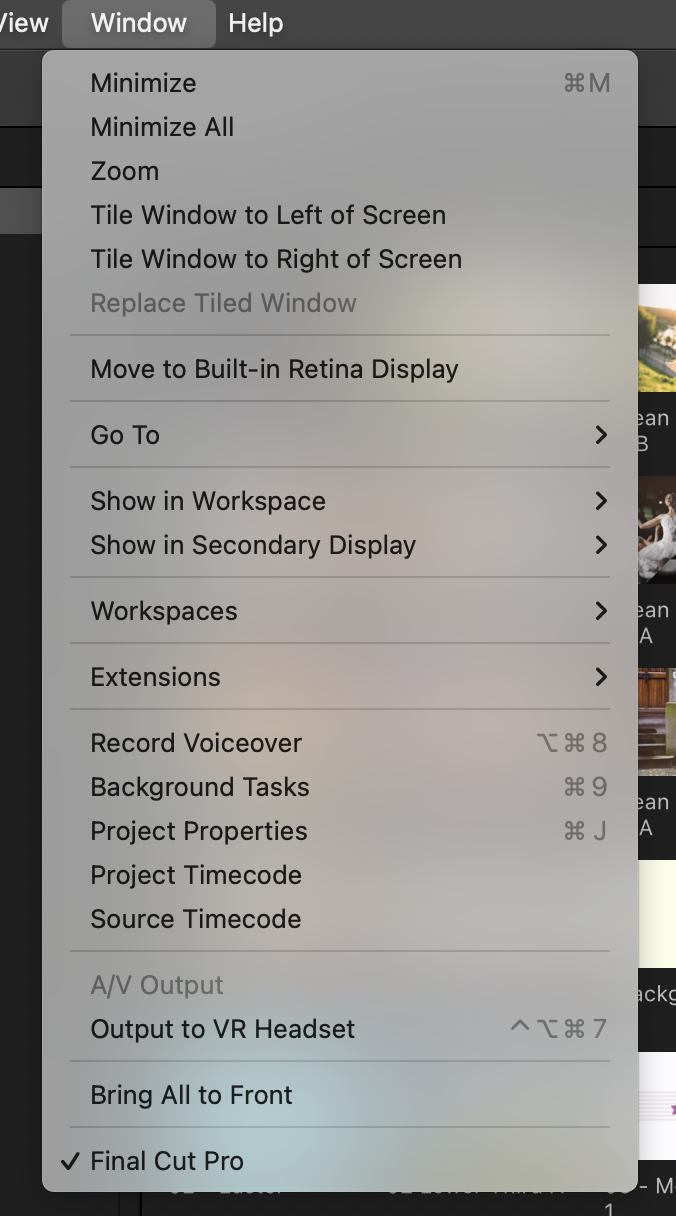Viewport: 676px width, 1216px height.
Task: Show the Project Timecode window
Action: pyautogui.click(x=196, y=875)
